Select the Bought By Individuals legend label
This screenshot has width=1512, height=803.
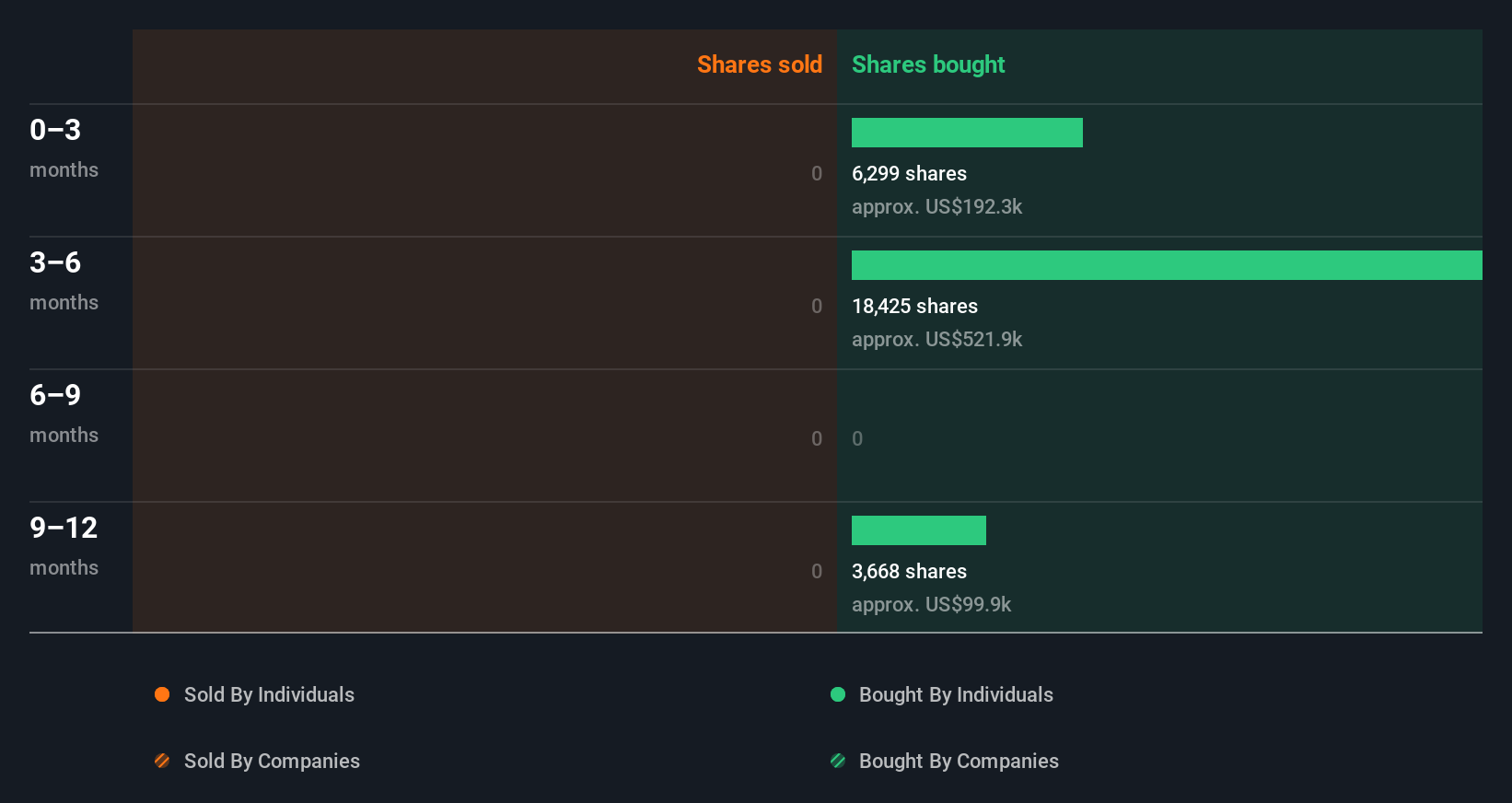[x=956, y=694]
